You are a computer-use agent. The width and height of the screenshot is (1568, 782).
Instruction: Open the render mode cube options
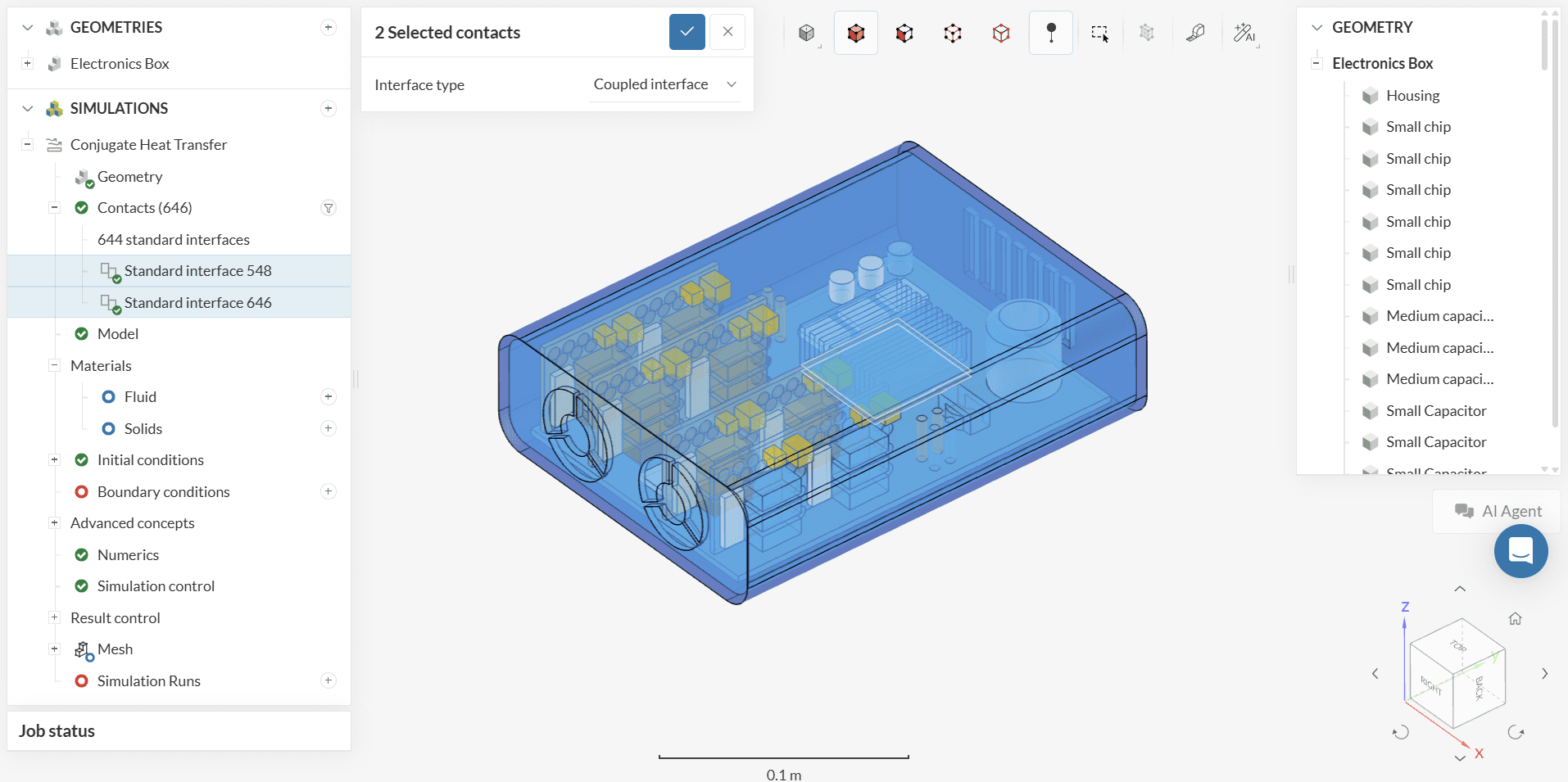(x=807, y=33)
